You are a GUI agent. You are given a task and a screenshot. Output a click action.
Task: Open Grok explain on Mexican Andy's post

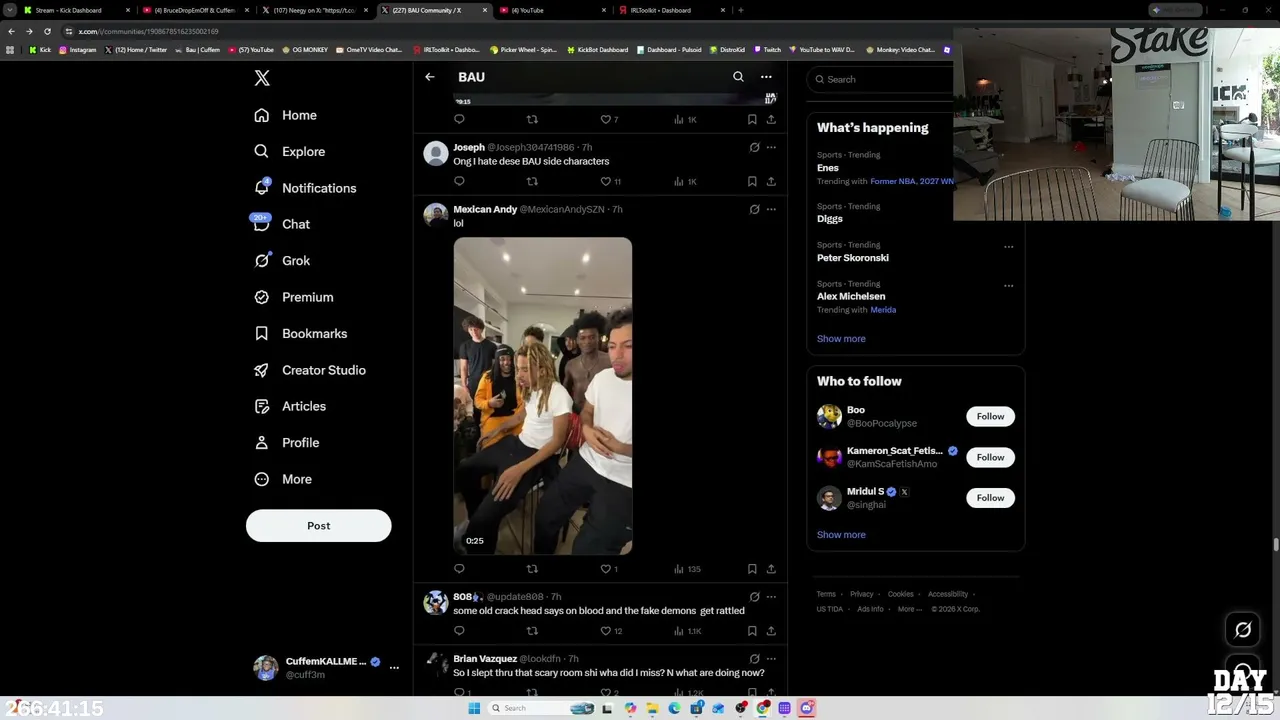pyautogui.click(x=754, y=209)
